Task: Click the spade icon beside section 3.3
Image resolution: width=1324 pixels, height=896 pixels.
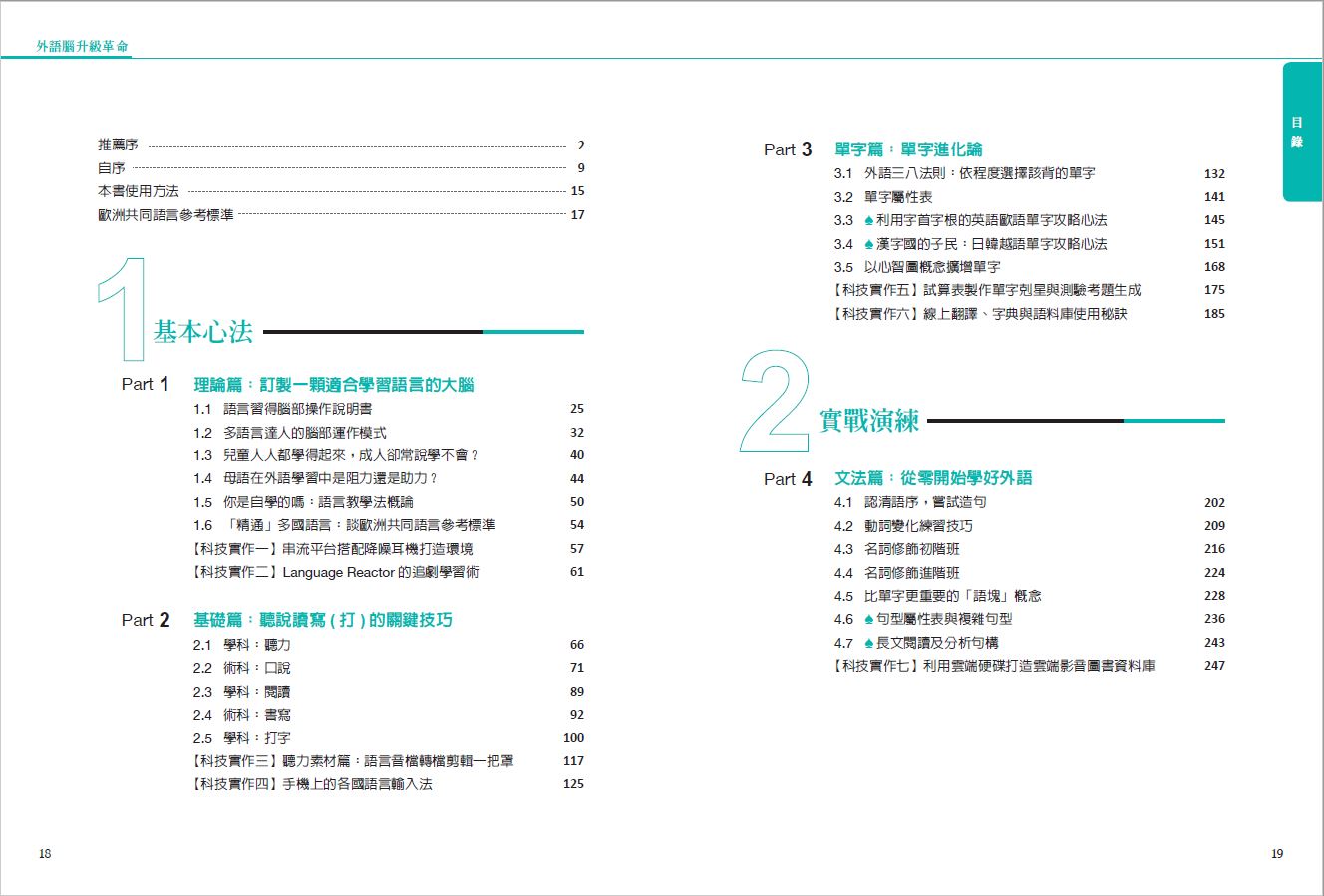Action: click(x=869, y=220)
